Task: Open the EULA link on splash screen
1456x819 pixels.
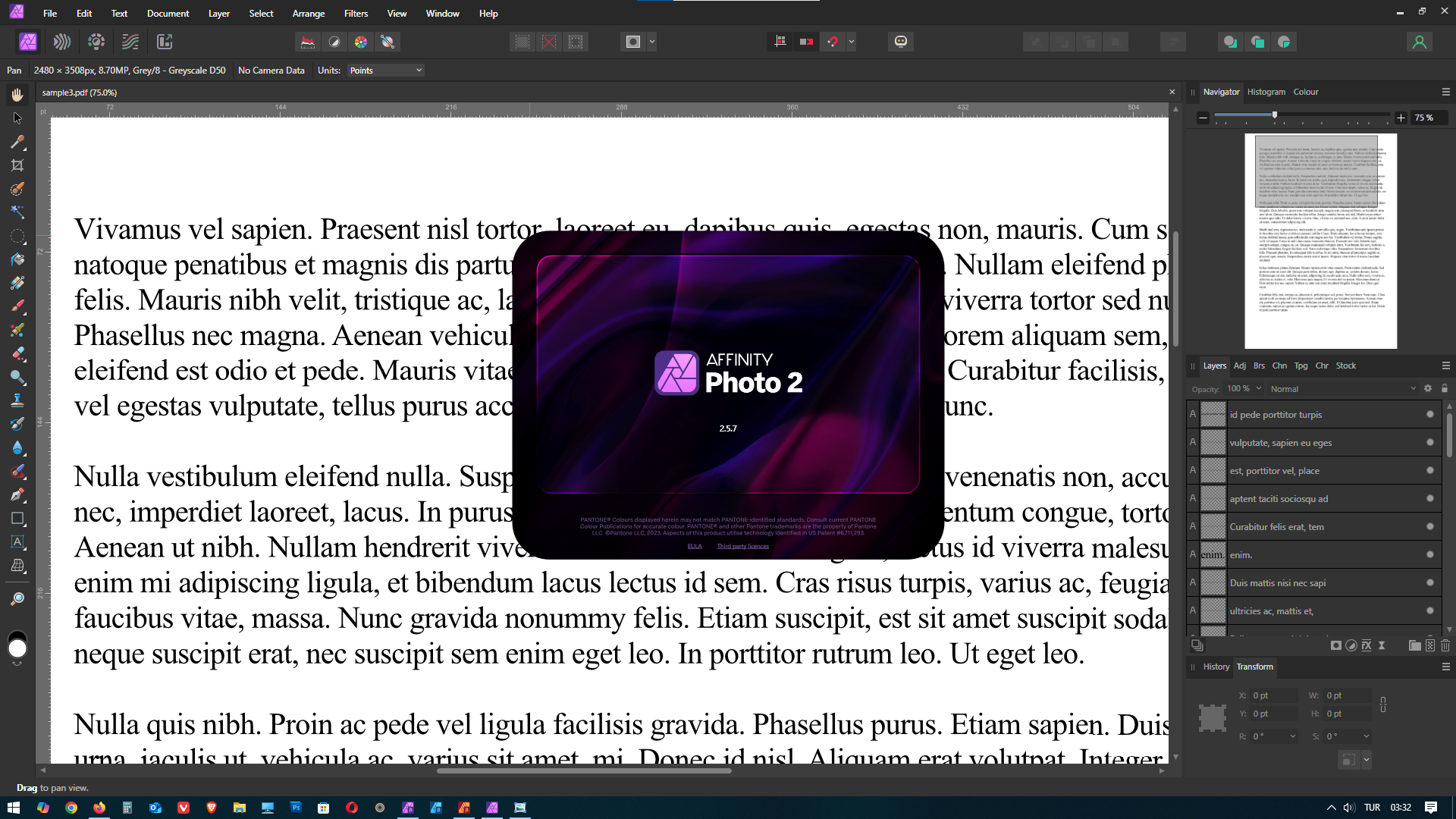Action: (694, 546)
